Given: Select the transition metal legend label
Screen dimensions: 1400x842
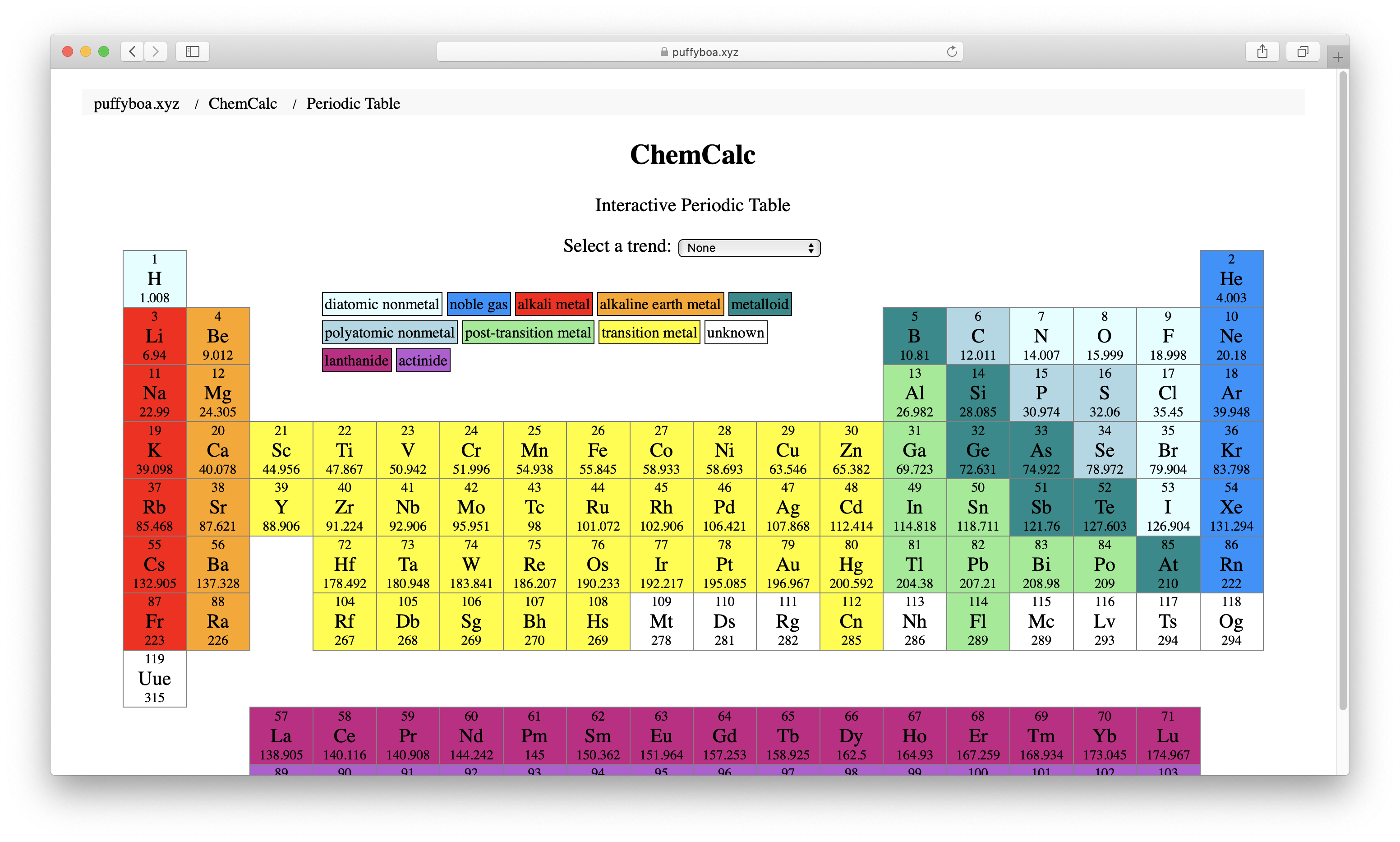Looking at the screenshot, I should (649, 333).
